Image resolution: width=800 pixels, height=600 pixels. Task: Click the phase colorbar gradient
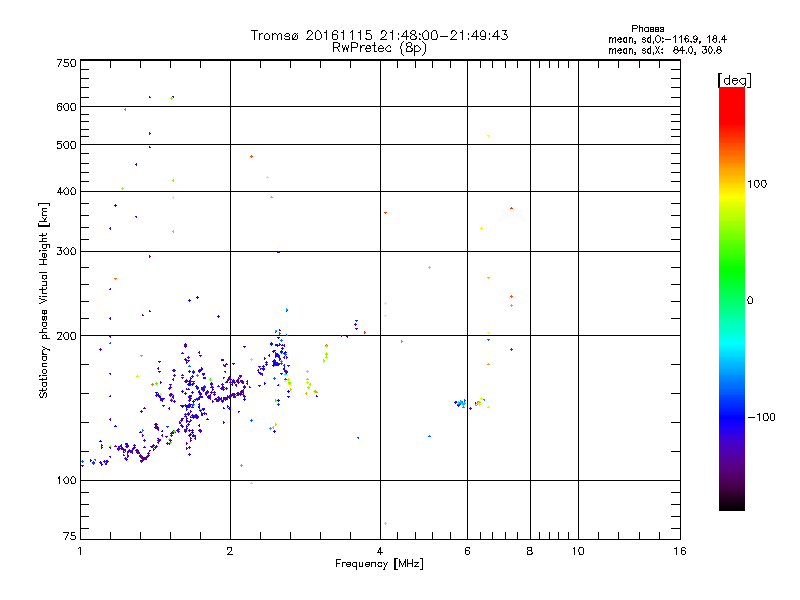click(x=732, y=298)
